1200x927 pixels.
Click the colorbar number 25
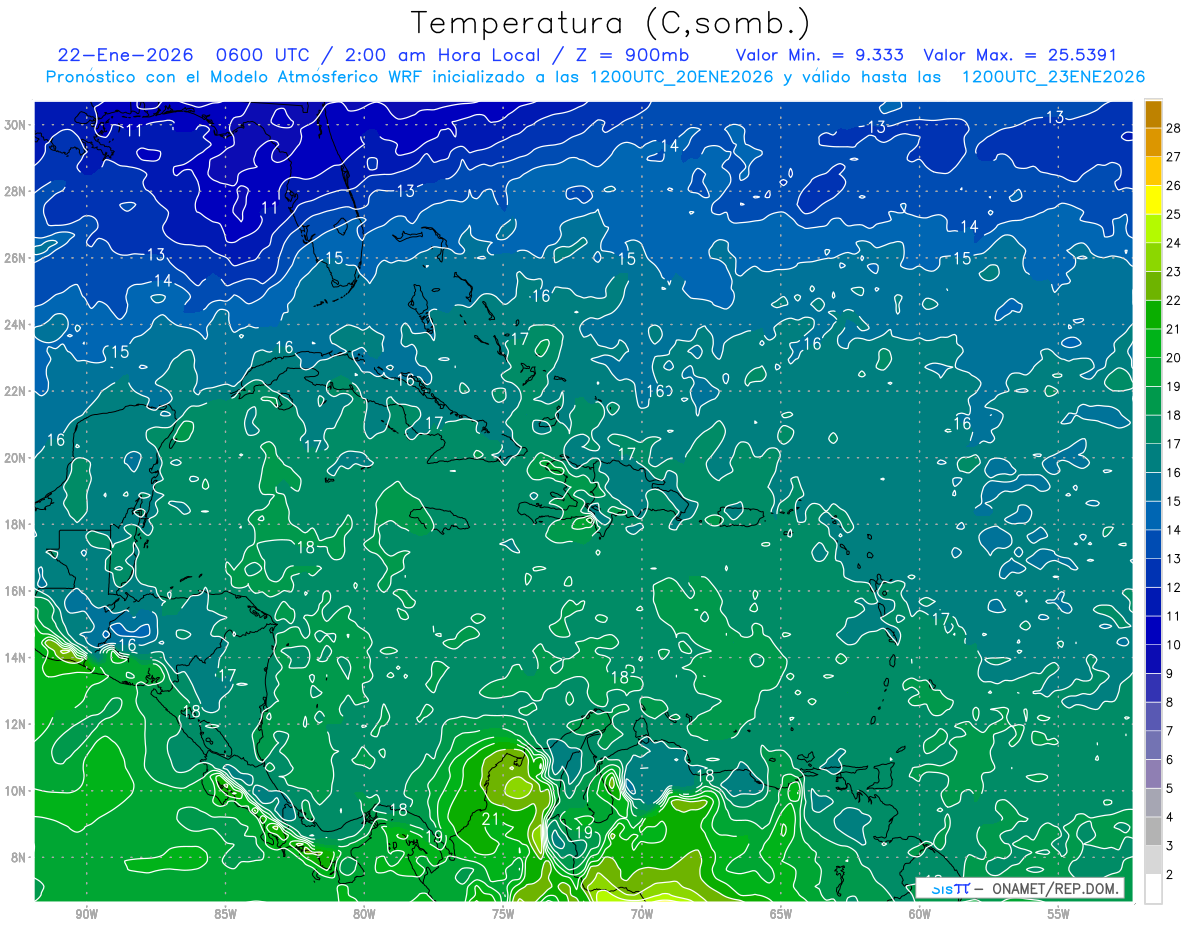coord(1174,214)
